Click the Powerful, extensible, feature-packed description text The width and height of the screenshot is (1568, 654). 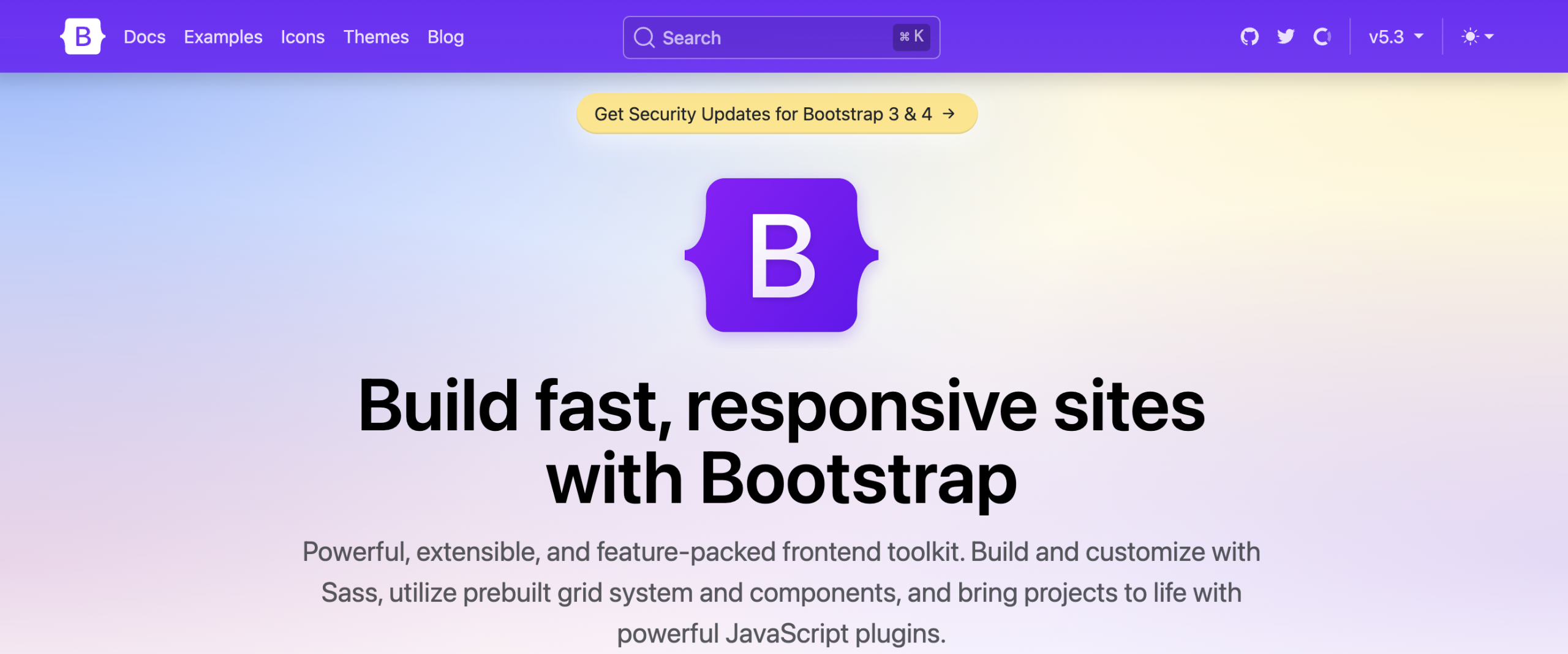(782, 592)
